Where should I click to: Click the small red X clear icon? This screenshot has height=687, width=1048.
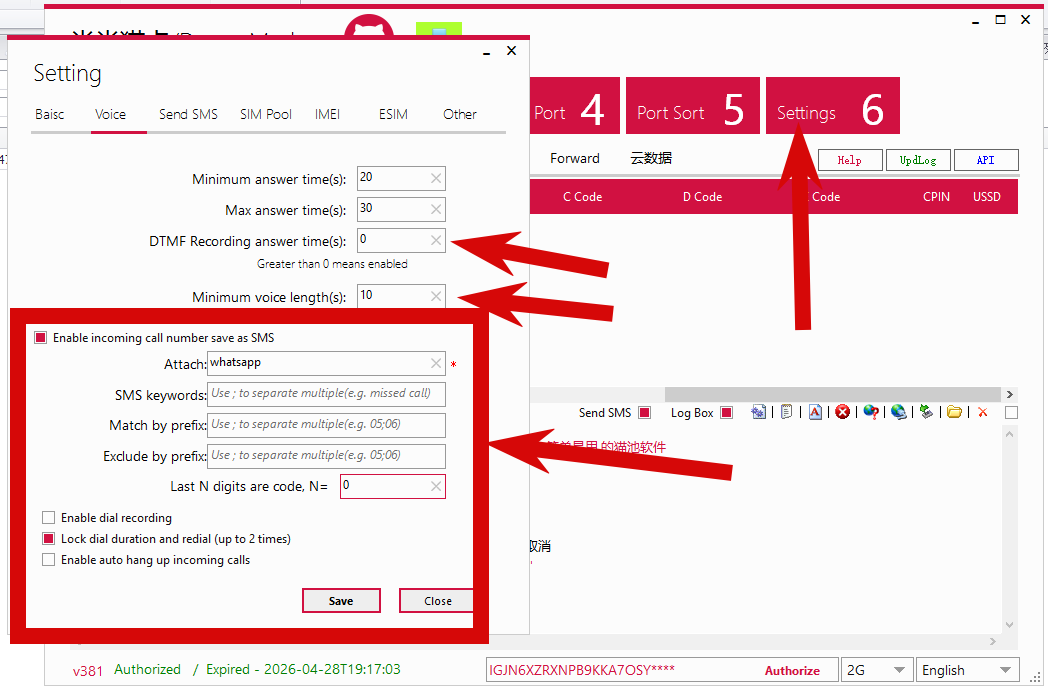click(x=982, y=412)
